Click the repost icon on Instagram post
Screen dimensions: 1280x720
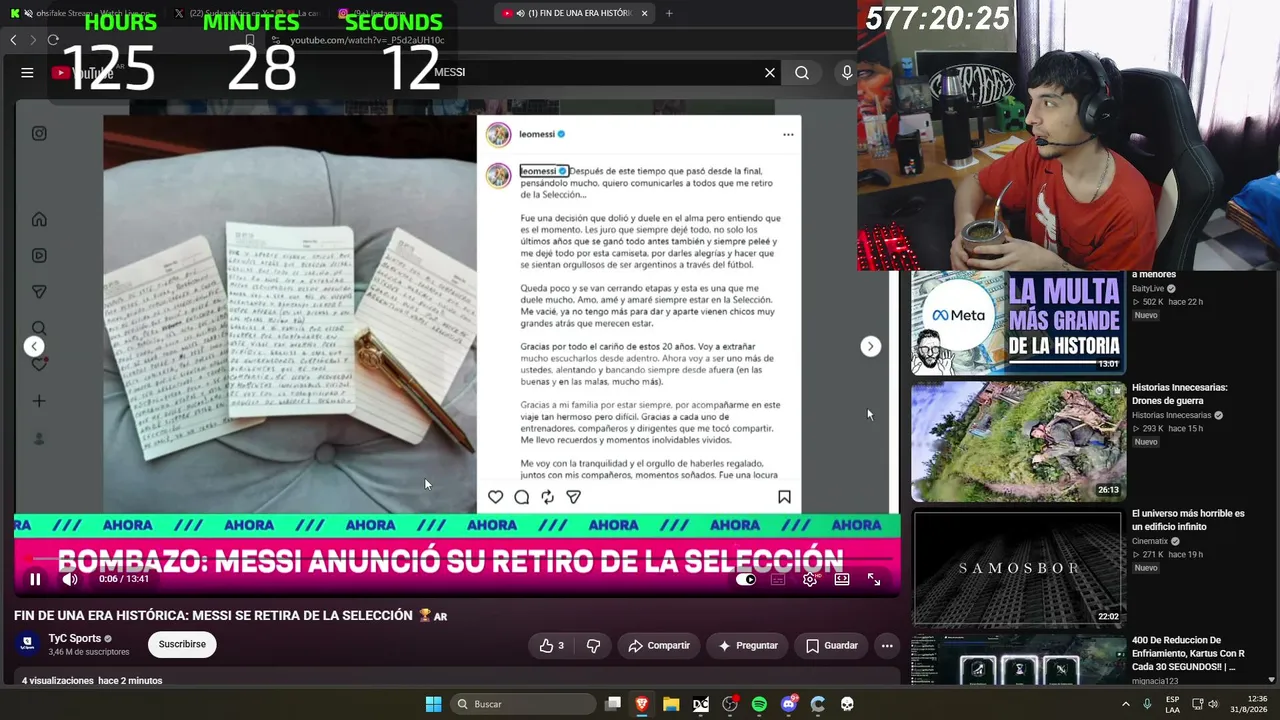pyautogui.click(x=547, y=497)
